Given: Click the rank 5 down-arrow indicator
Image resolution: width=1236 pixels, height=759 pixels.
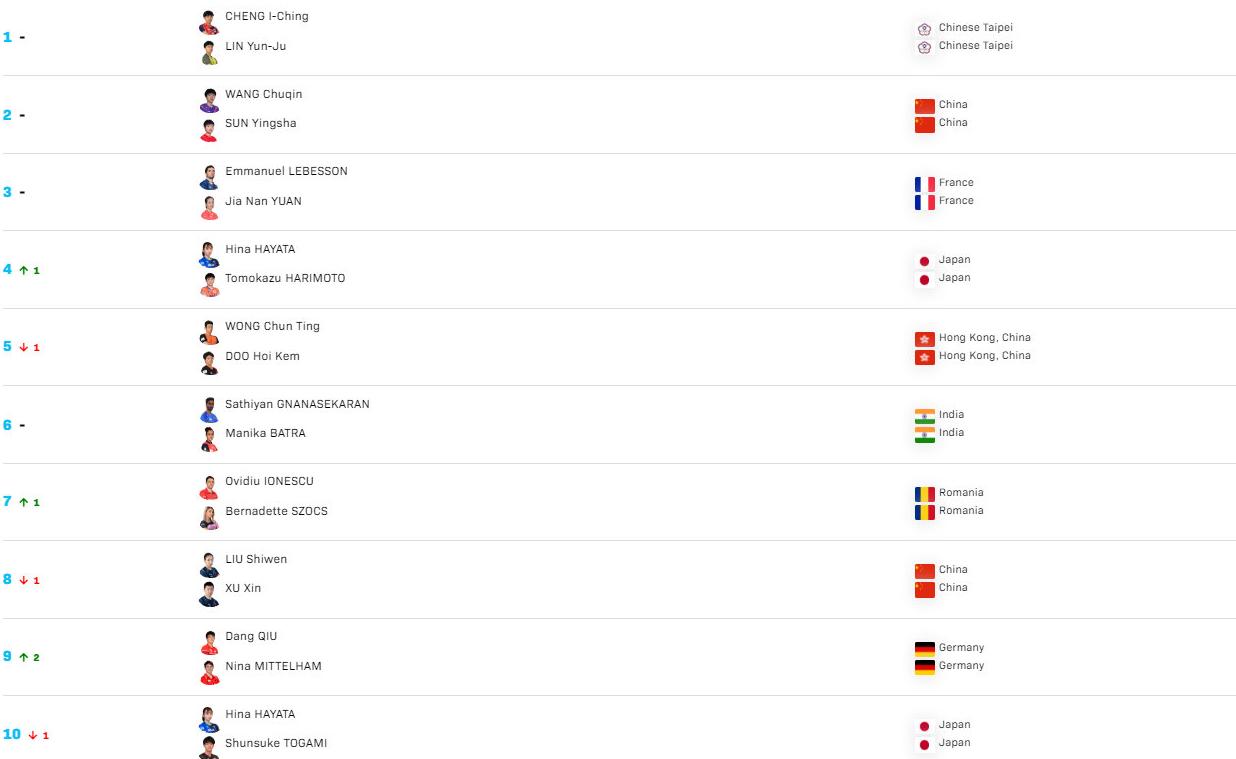Looking at the screenshot, I should [x=23, y=347].
